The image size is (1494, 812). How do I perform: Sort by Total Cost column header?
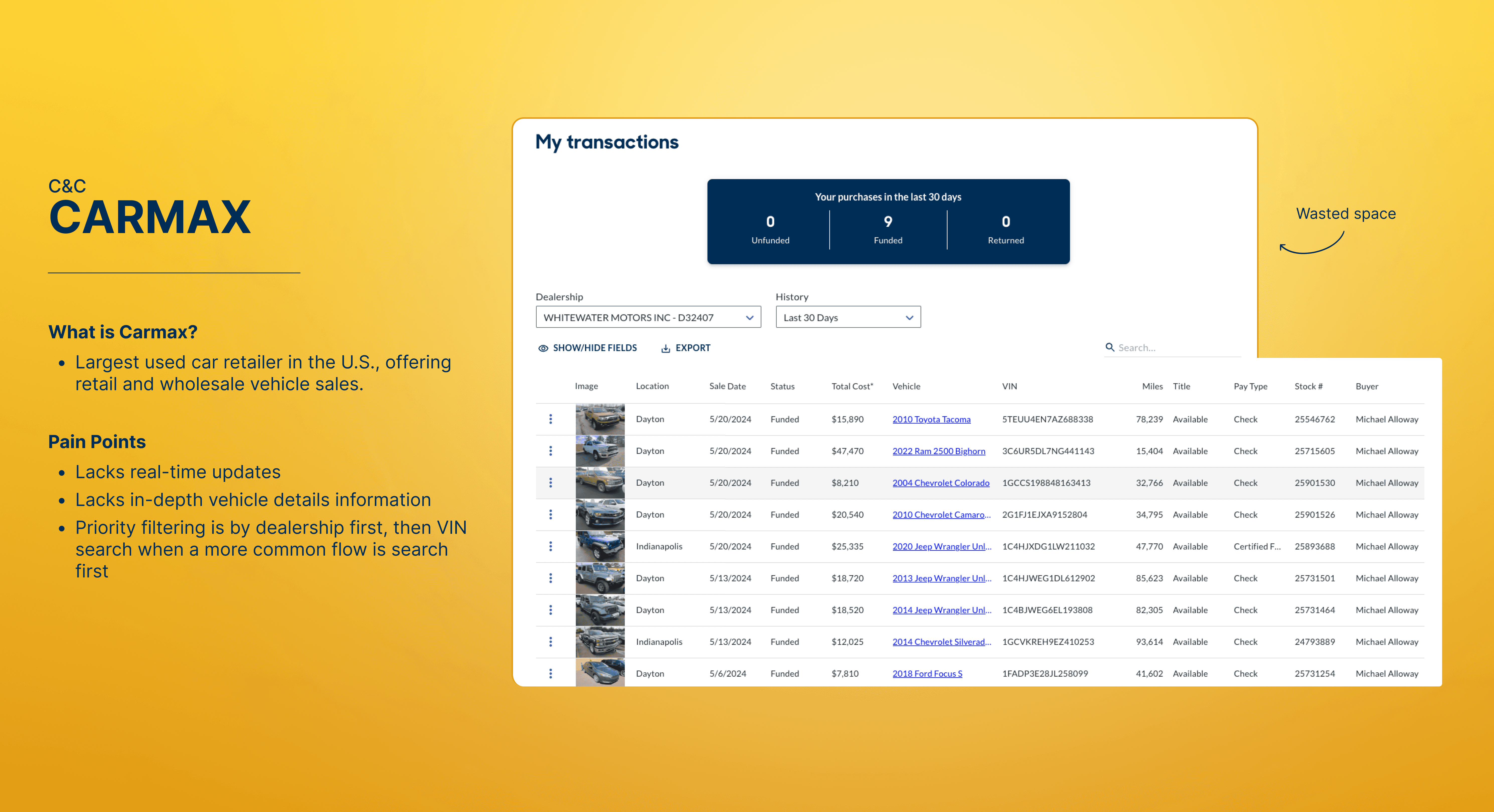coord(851,386)
